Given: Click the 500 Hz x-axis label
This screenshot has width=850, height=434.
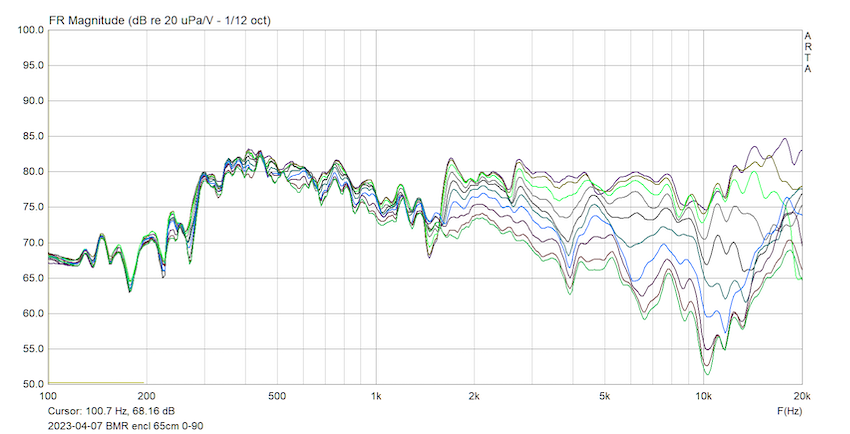Looking at the screenshot, I should [x=277, y=397].
